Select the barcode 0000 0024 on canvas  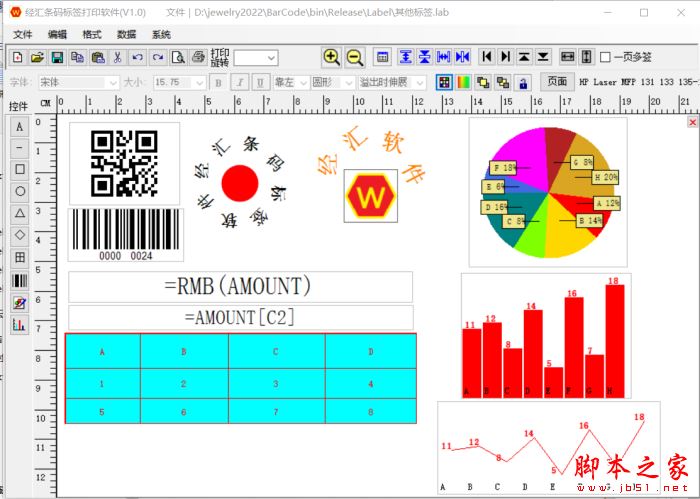tap(125, 235)
